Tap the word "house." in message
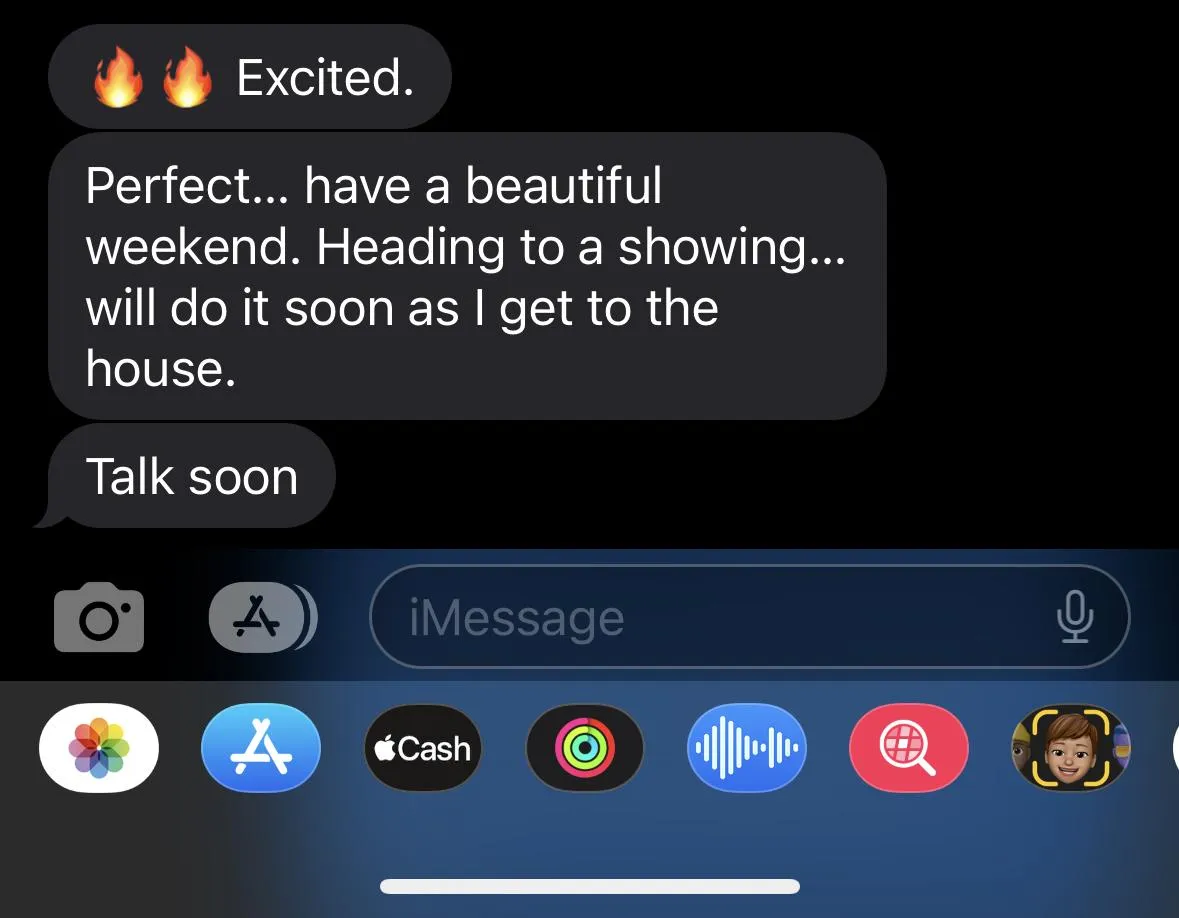1179x918 pixels. pyautogui.click(x=160, y=368)
